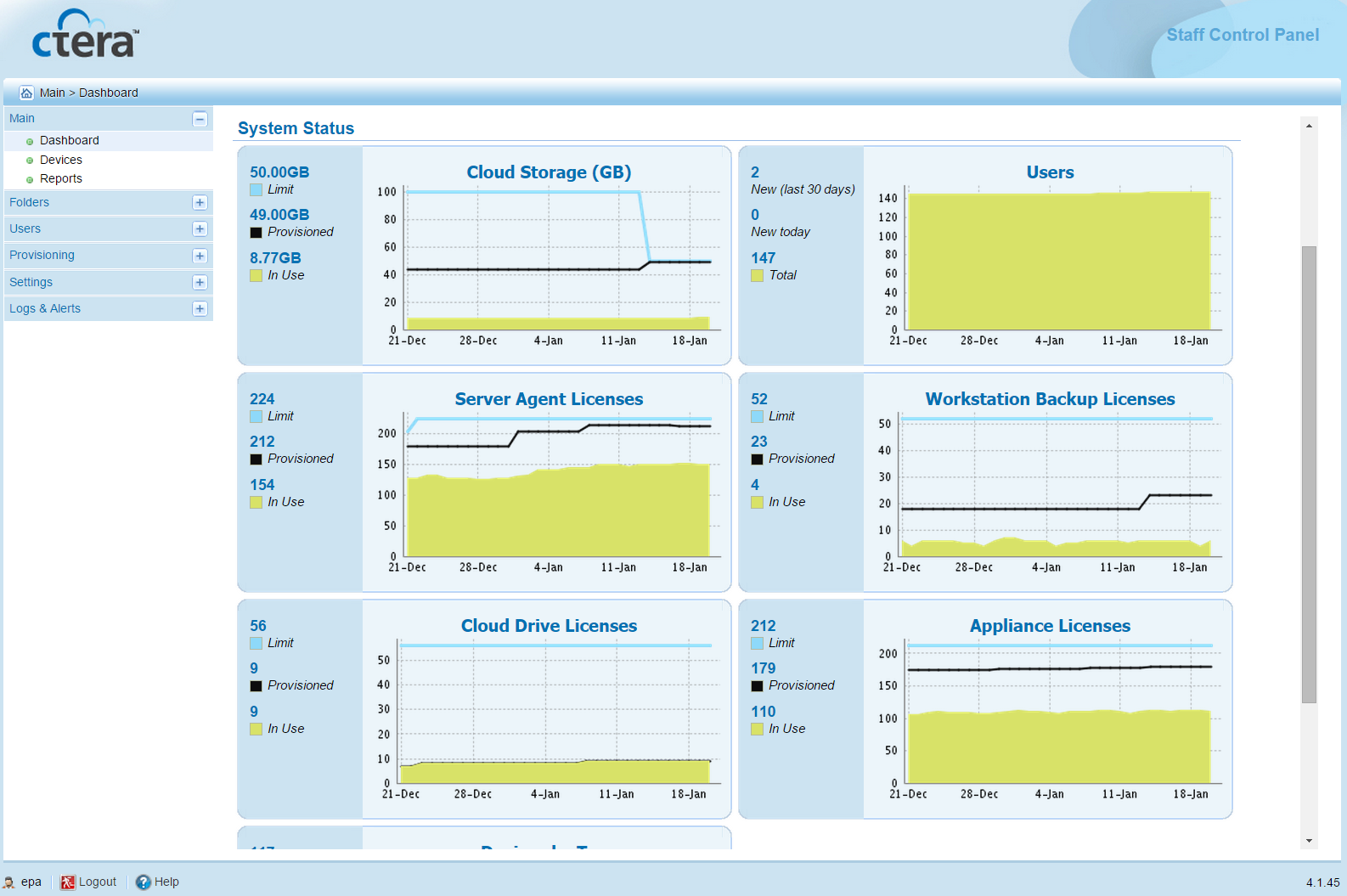This screenshot has height=896, width=1347.
Task: Select the Users menu header
Action: pyautogui.click(x=109, y=228)
